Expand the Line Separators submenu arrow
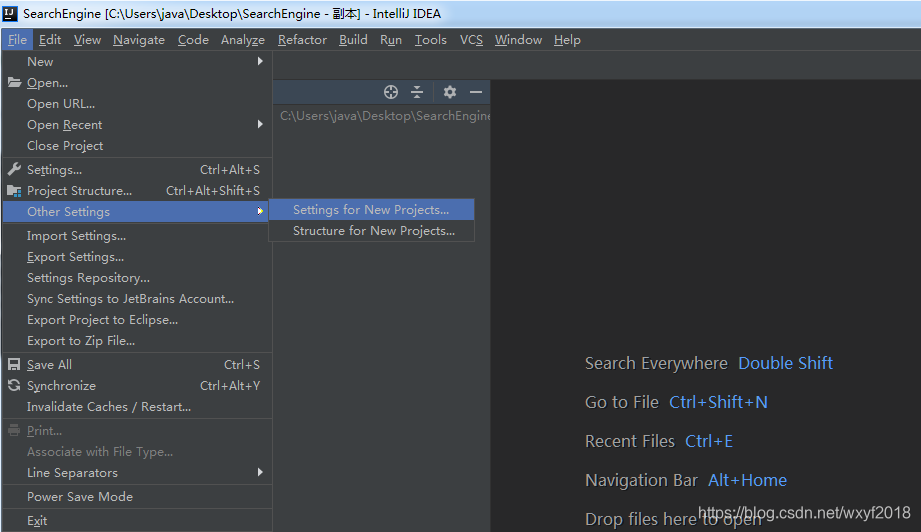The width and height of the screenshot is (921, 532). [260, 472]
